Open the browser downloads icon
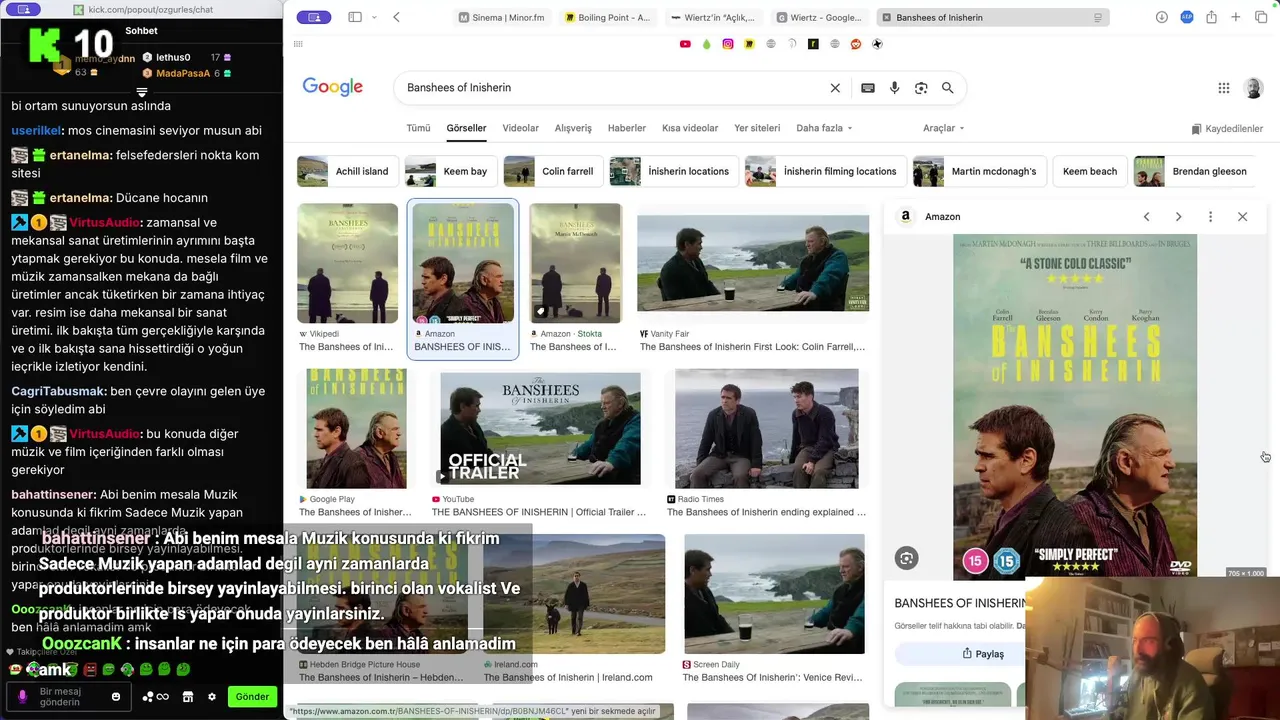1280x720 pixels. coord(1161,17)
